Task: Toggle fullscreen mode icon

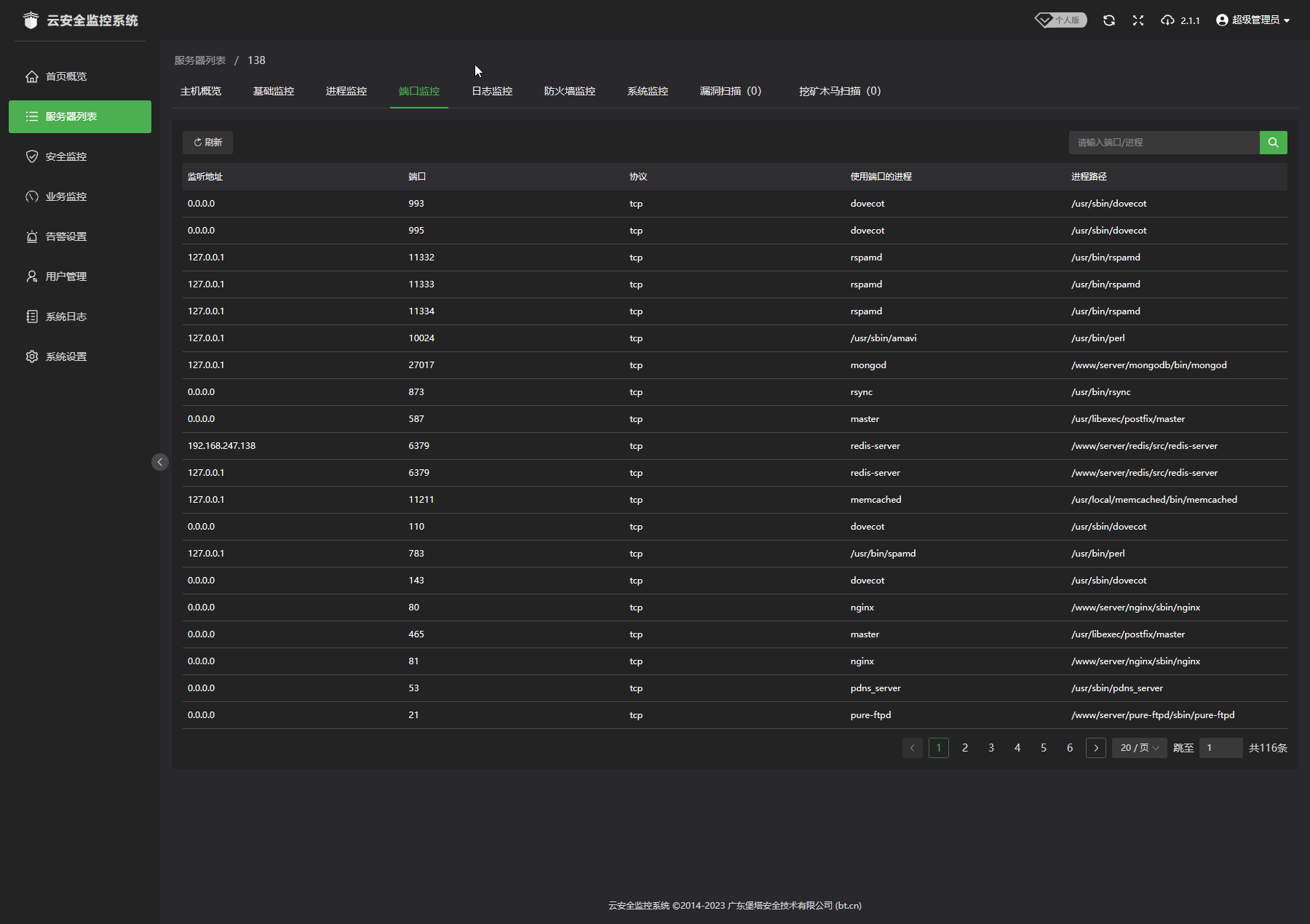Action: click(x=1138, y=20)
